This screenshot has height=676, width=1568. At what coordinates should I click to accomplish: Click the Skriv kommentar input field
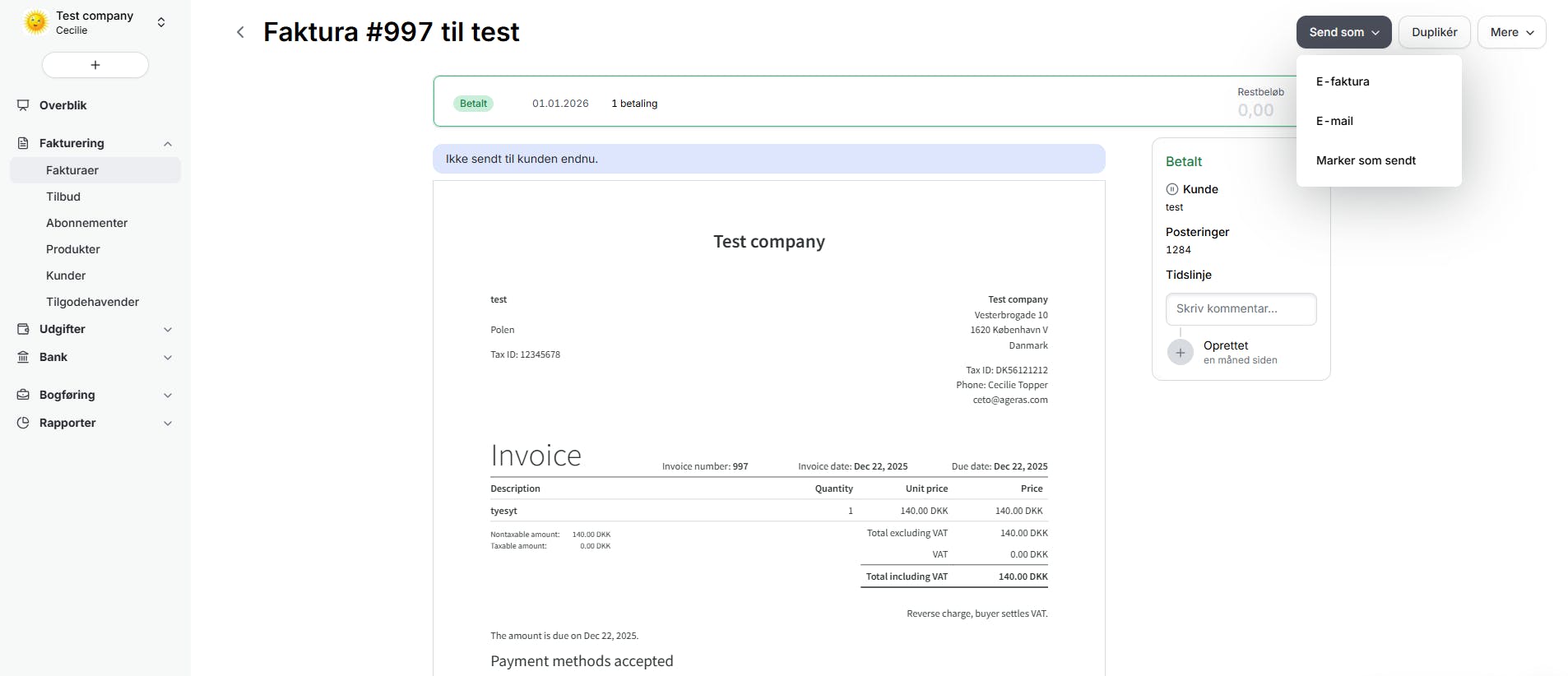[1241, 309]
